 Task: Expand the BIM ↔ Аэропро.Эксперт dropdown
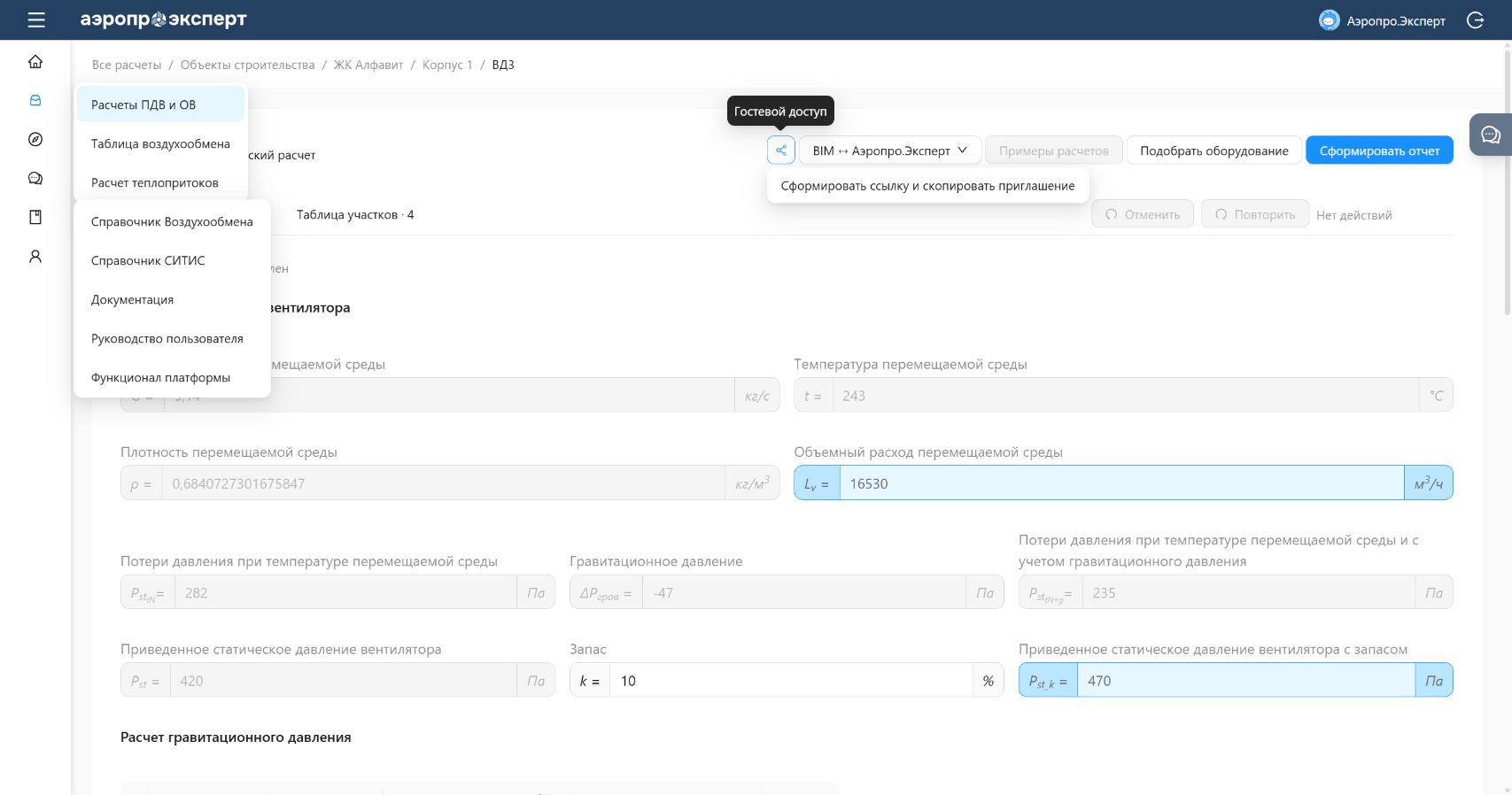pyautogui.click(x=890, y=151)
